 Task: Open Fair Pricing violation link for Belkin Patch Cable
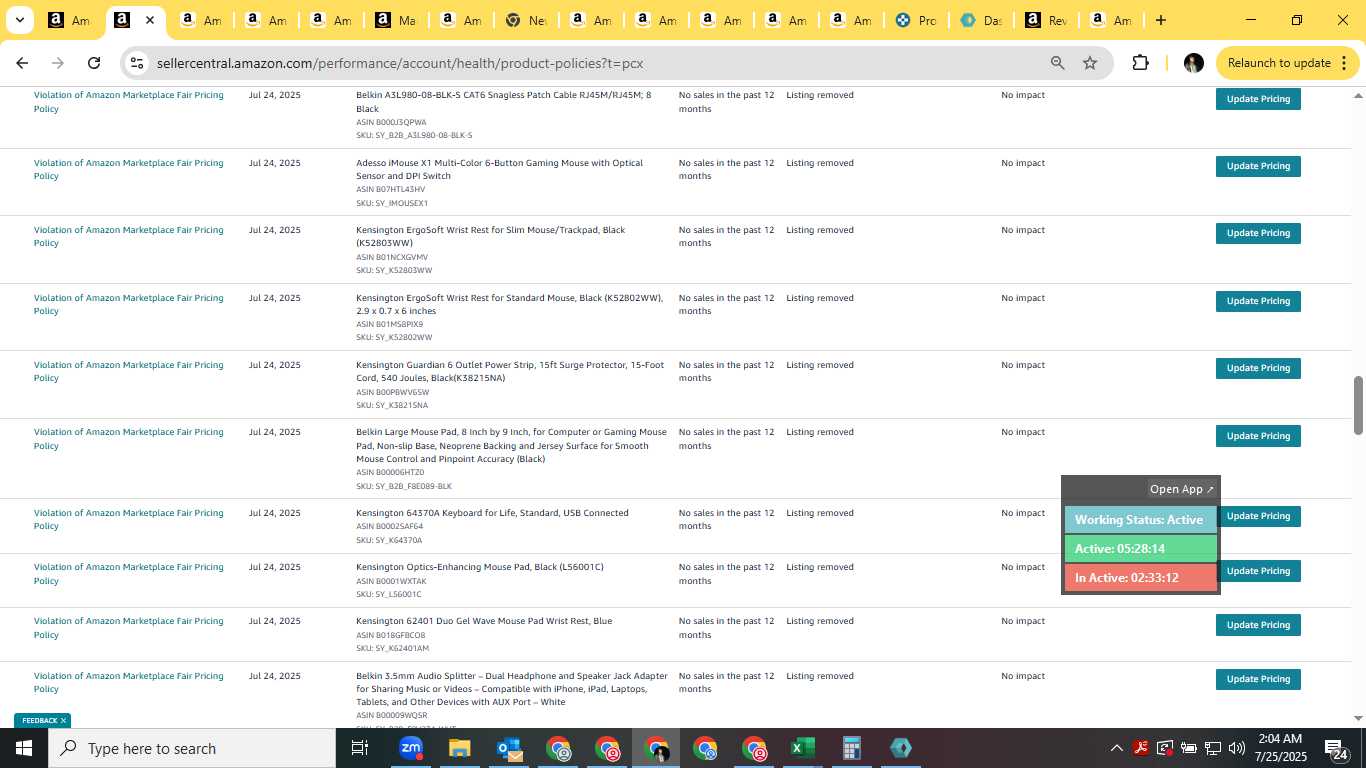tap(129, 101)
